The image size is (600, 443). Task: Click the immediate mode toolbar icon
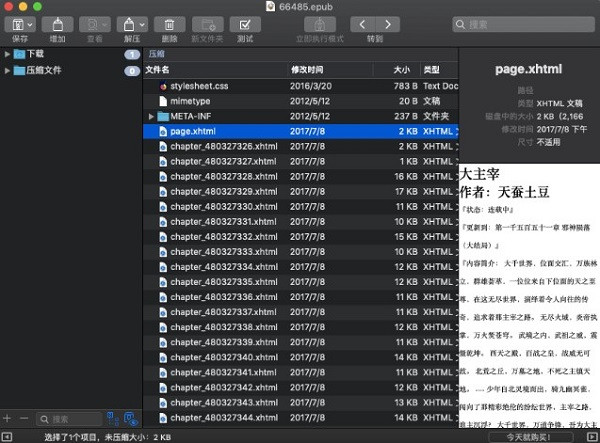[320, 25]
